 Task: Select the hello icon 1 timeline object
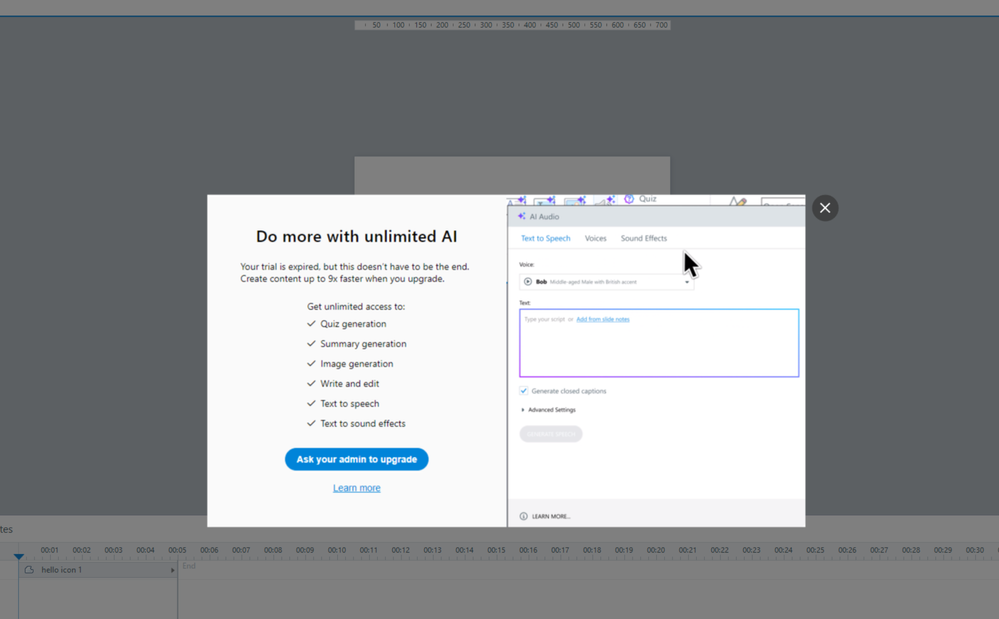(x=98, y=570)
